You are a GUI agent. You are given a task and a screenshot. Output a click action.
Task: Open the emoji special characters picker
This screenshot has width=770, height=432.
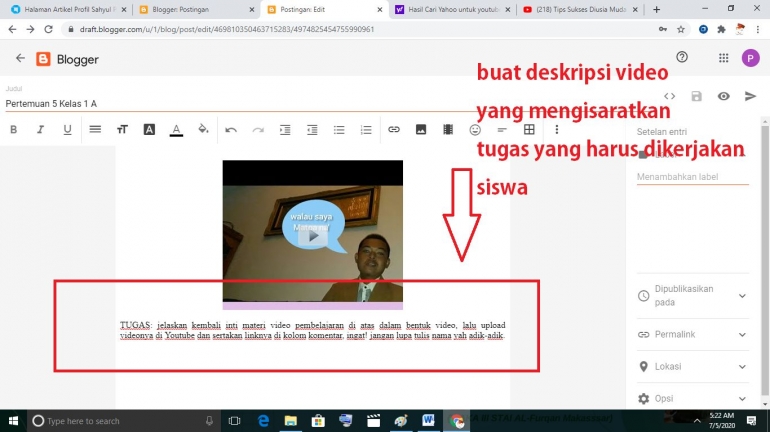(475, 129)
